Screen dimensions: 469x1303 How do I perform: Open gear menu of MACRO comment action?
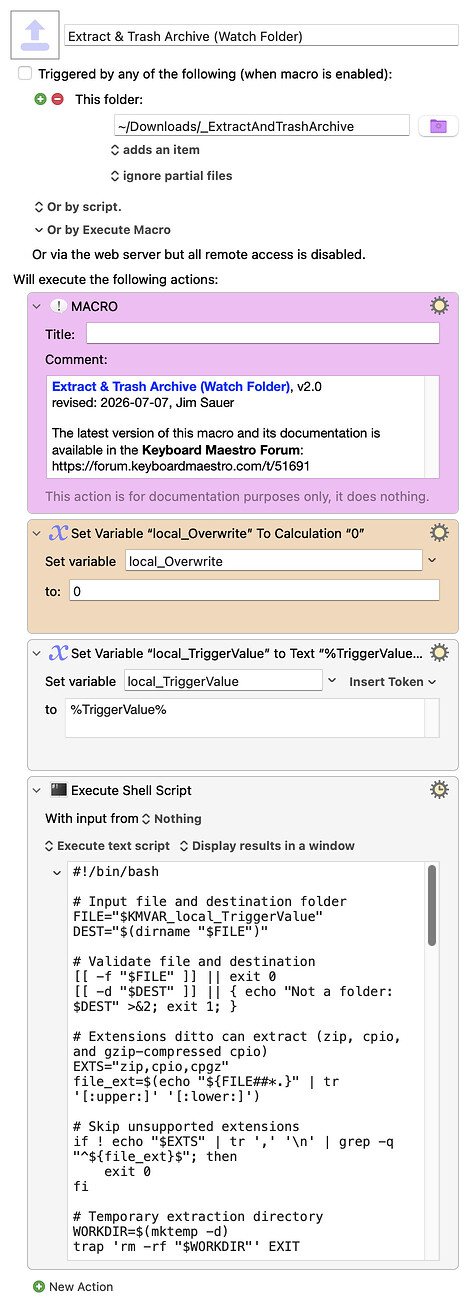pos(438,306)
